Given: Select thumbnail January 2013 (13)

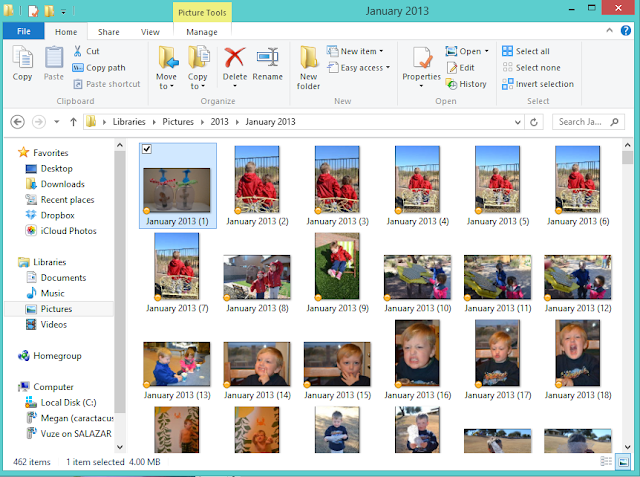Looking at the screenshot, I should click(177, 371).
